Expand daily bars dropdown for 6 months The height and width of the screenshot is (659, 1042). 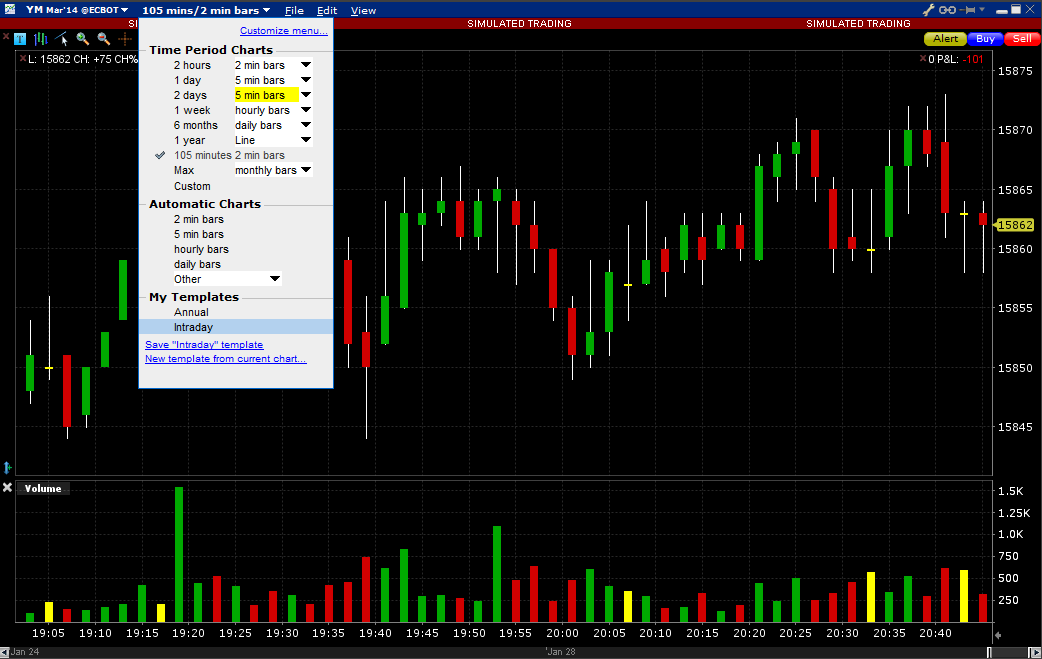[x=306, y=125]
